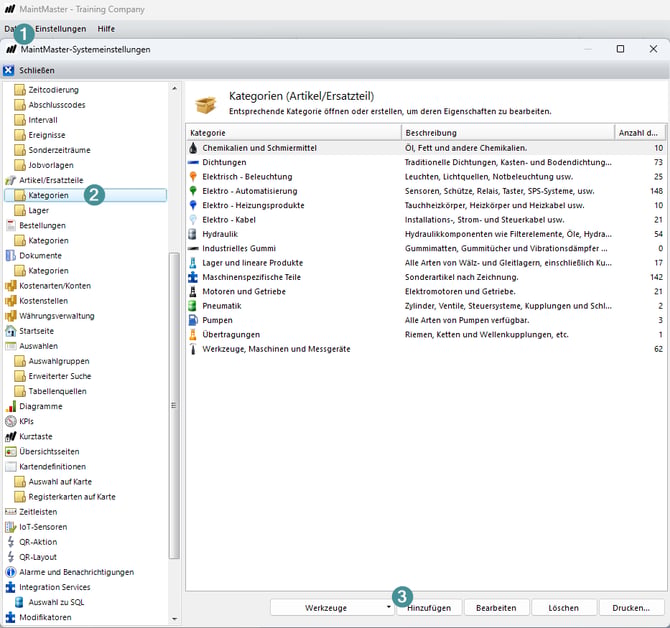Select Jobvorlagen in the tree
This screenshot has width=670, height=628.
click(51, 165)
